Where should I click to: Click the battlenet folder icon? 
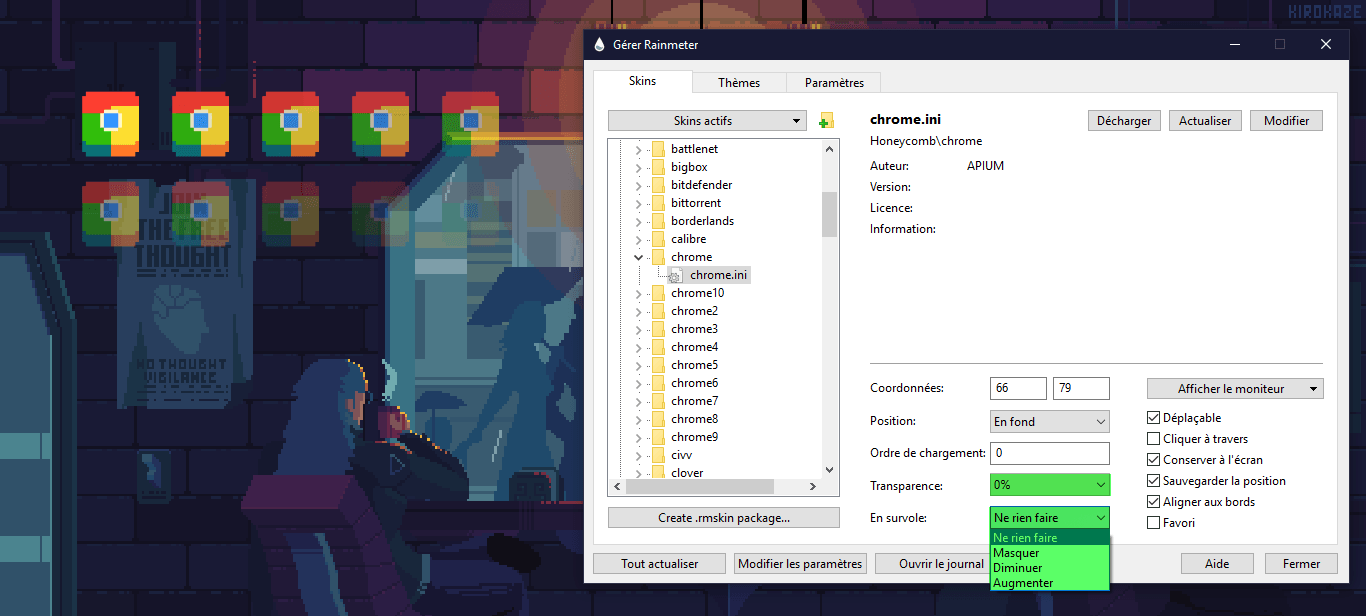tap(657, 149)
